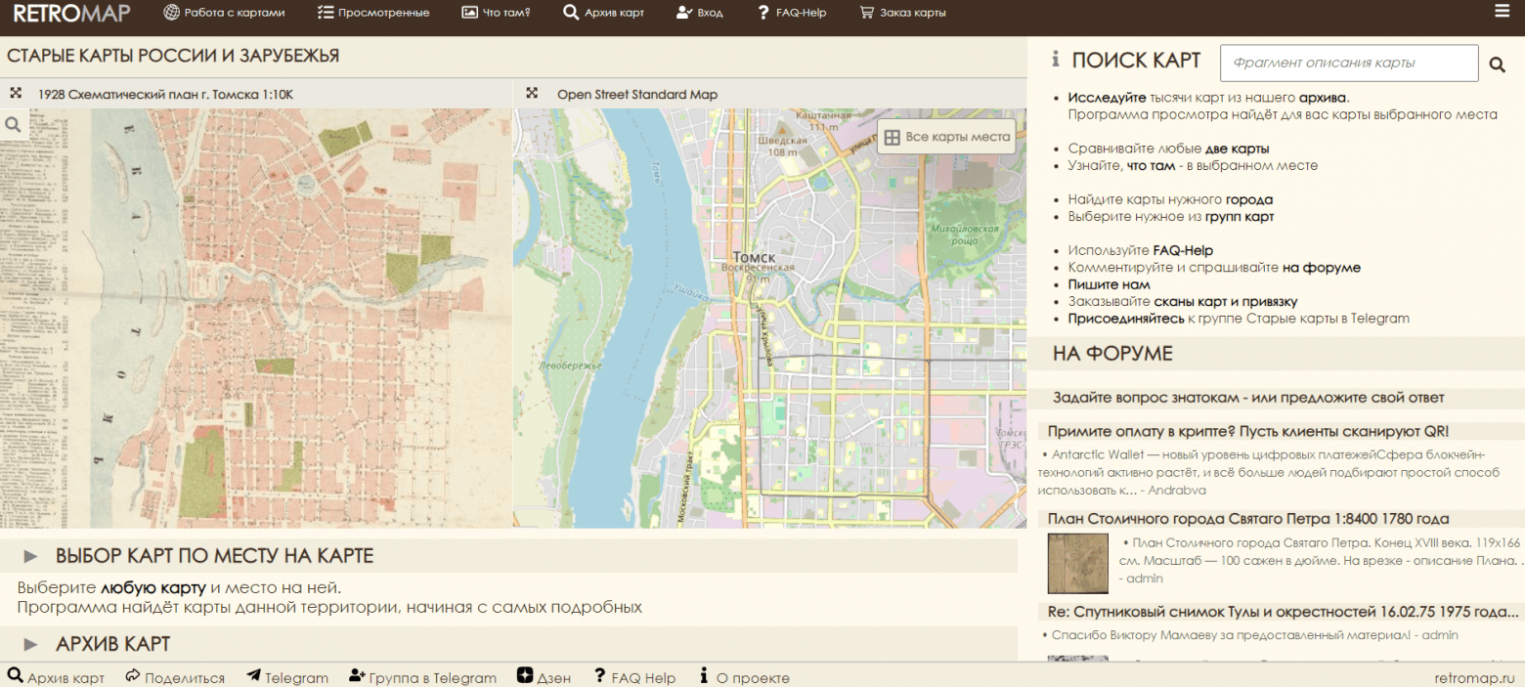
Task: Open the План Столичного города thumbnail
Action: (1078, 564)
